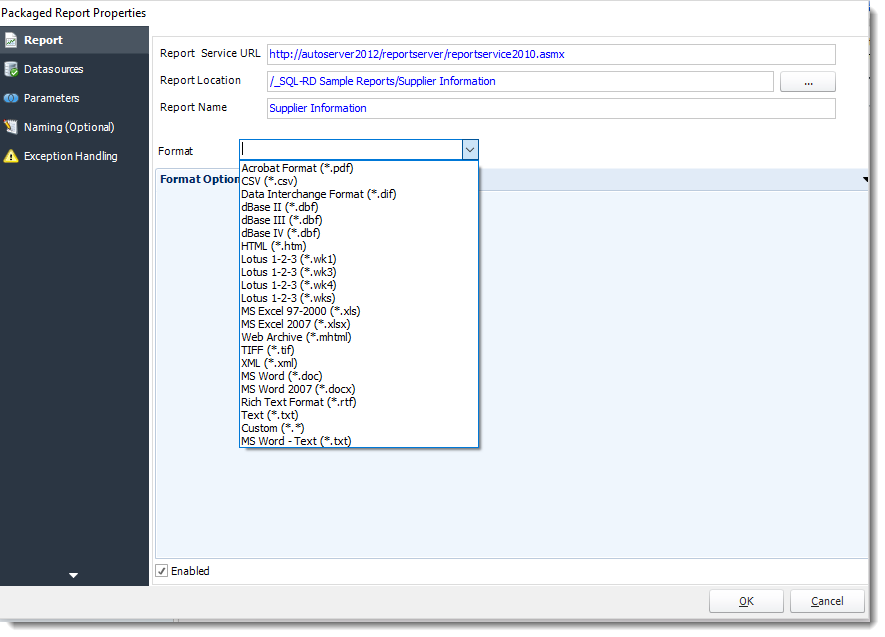This screenshot has width=885, height=637.
Task: Collapse the Format dropdown list
Action: 469,150
